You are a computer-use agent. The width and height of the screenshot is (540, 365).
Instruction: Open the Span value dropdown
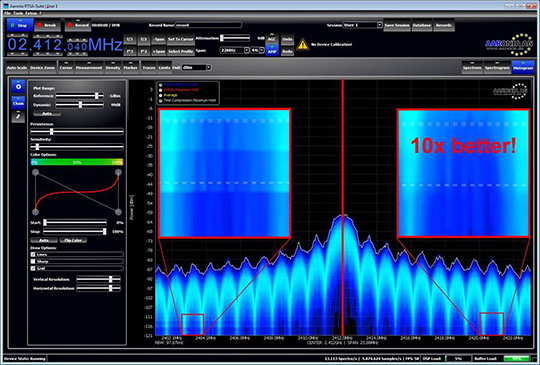(235, 51)
